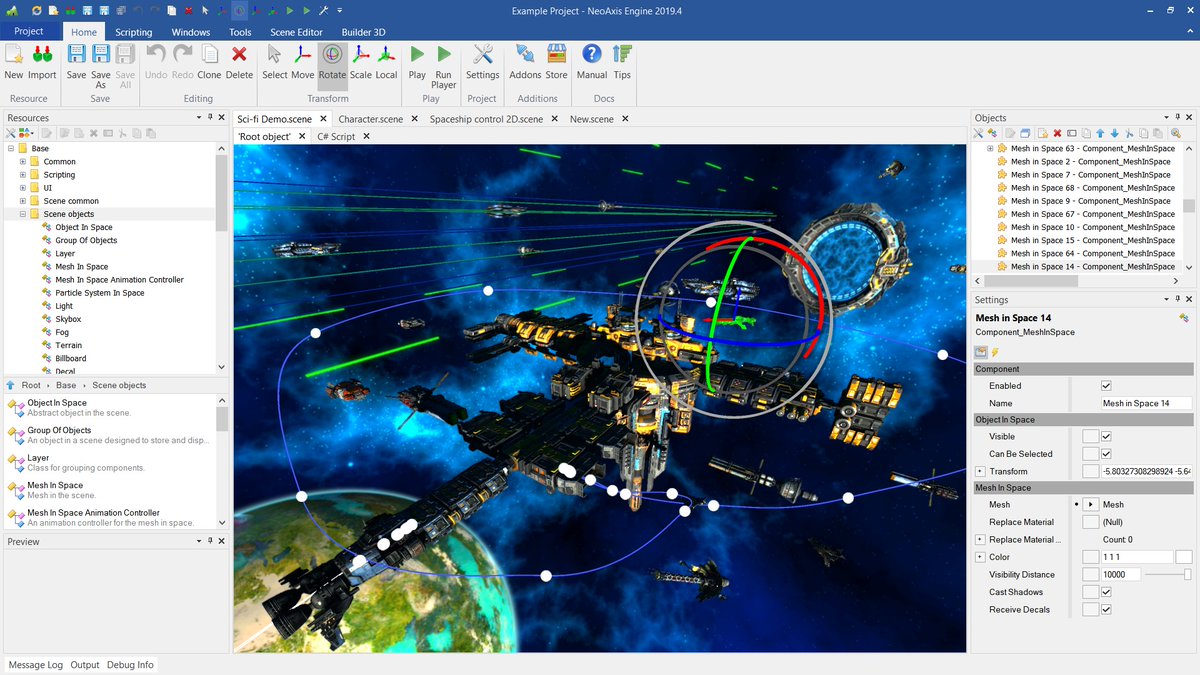The height and width of the screenshot is (675, 1200).
Task: Switch to the Builder 3D ribbon tab
Action: (x=363, y=32)
